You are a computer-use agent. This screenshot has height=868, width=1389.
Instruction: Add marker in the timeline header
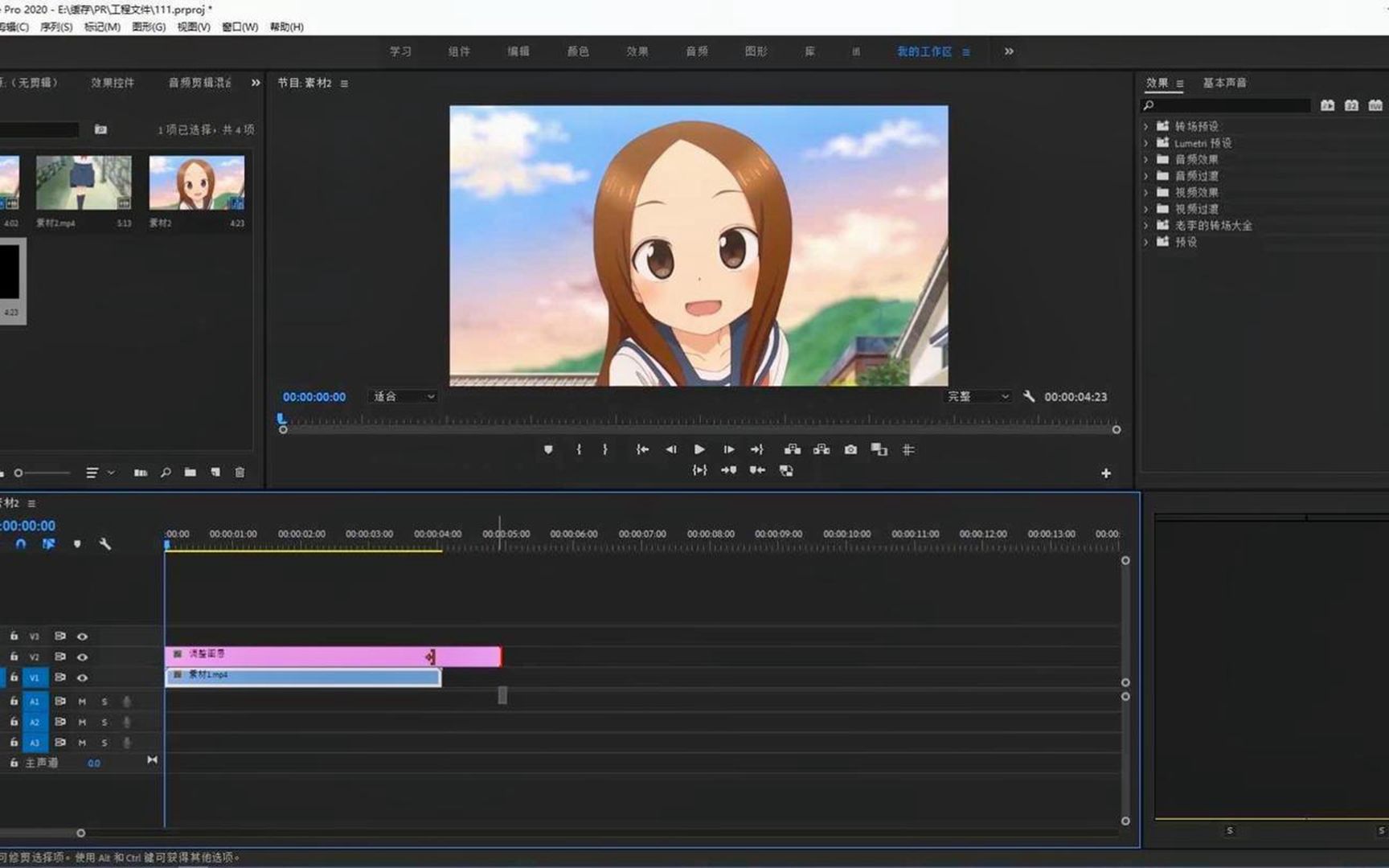coord(77,544)
